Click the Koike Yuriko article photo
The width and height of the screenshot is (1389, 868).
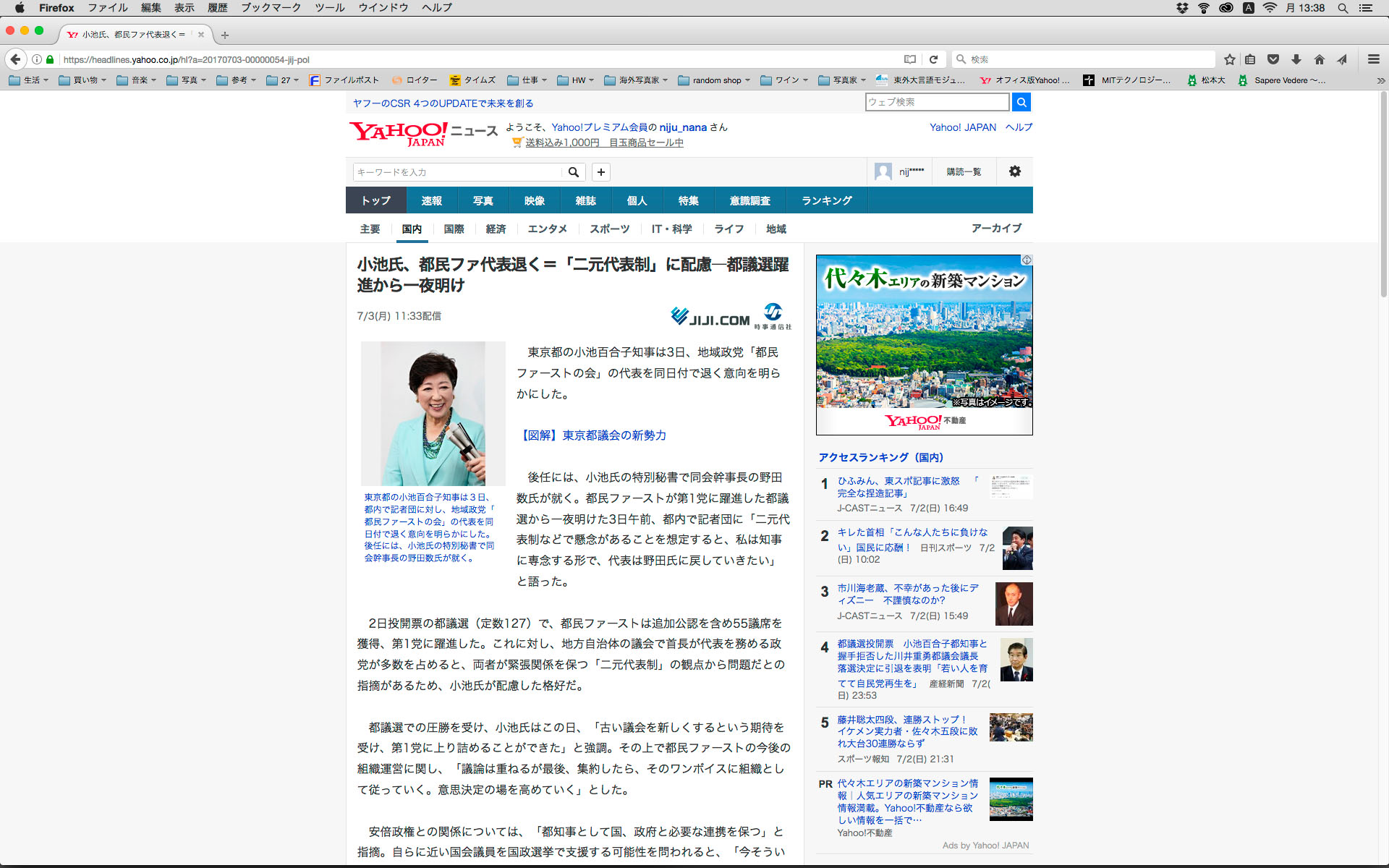(433, 413)
